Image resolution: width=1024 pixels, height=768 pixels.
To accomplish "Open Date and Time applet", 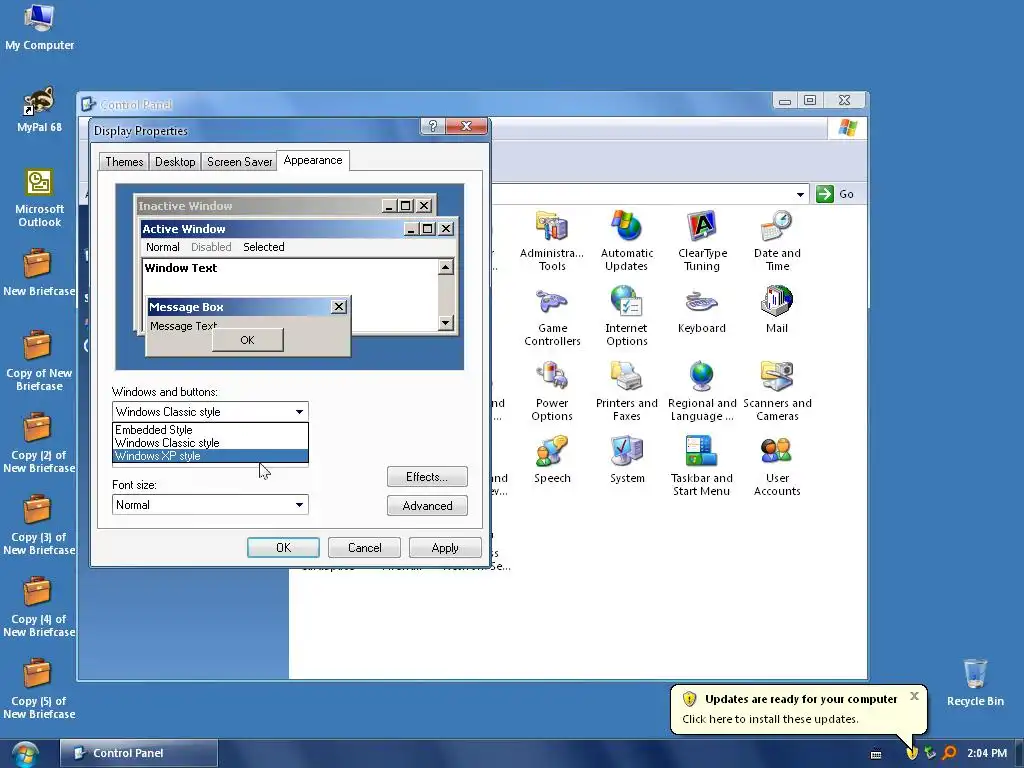I will pos(776,240).
